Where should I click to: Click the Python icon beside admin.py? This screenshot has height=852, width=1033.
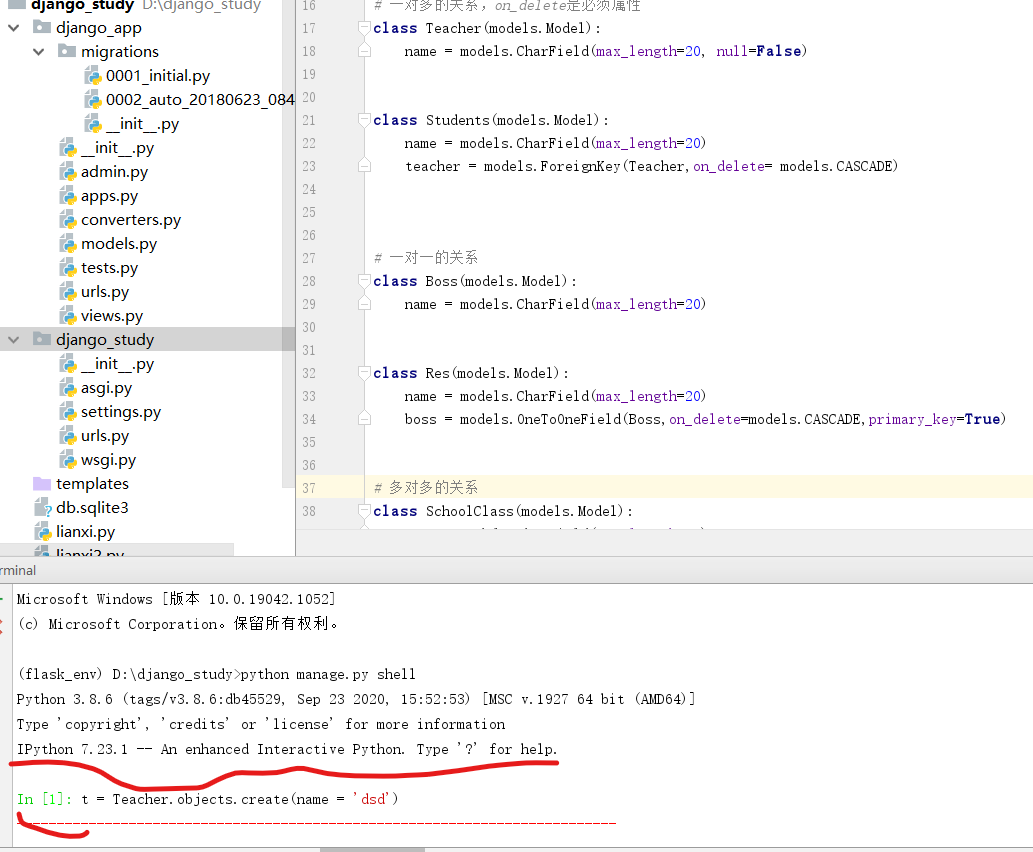pos(68,172)
